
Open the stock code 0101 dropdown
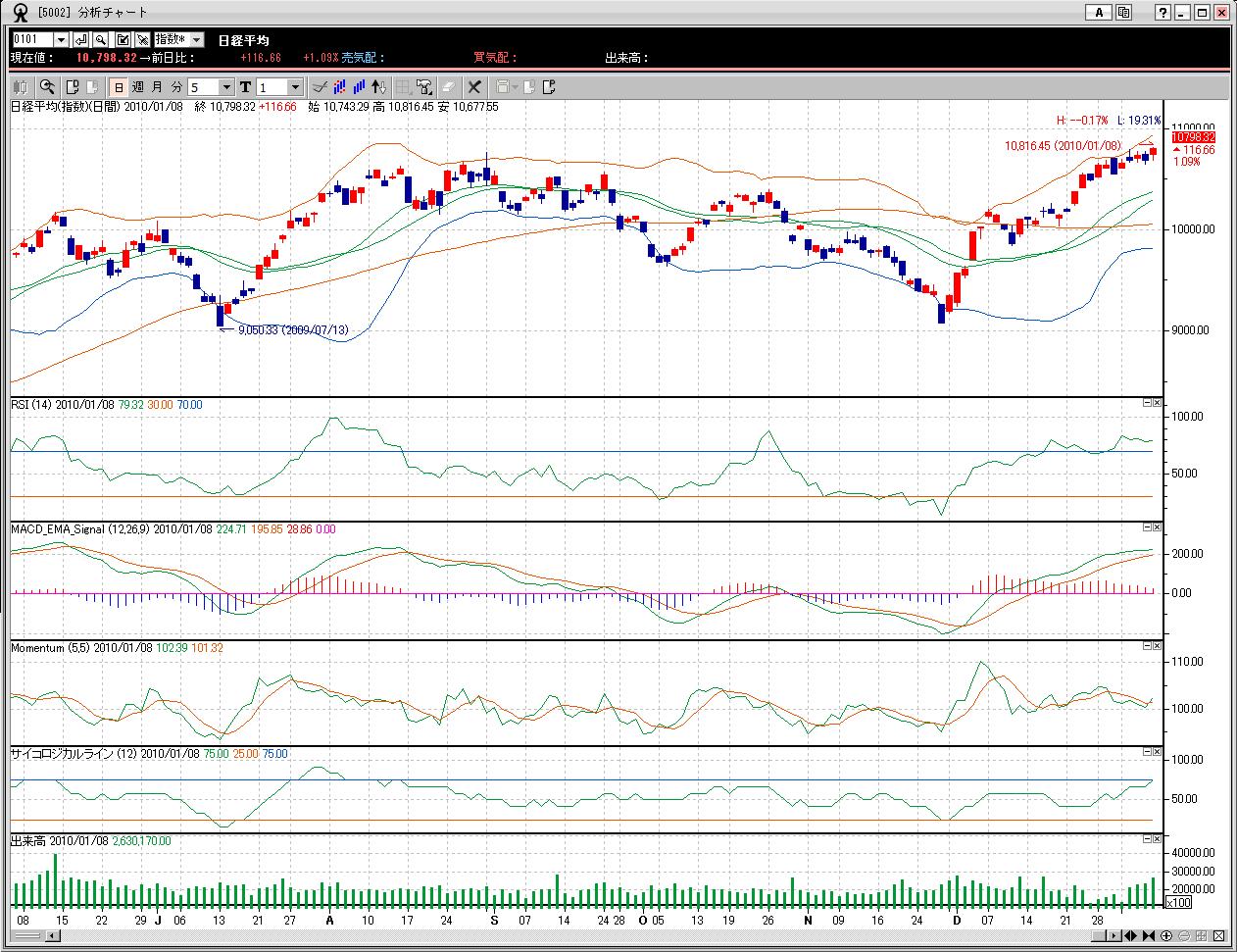click(61, 39)
